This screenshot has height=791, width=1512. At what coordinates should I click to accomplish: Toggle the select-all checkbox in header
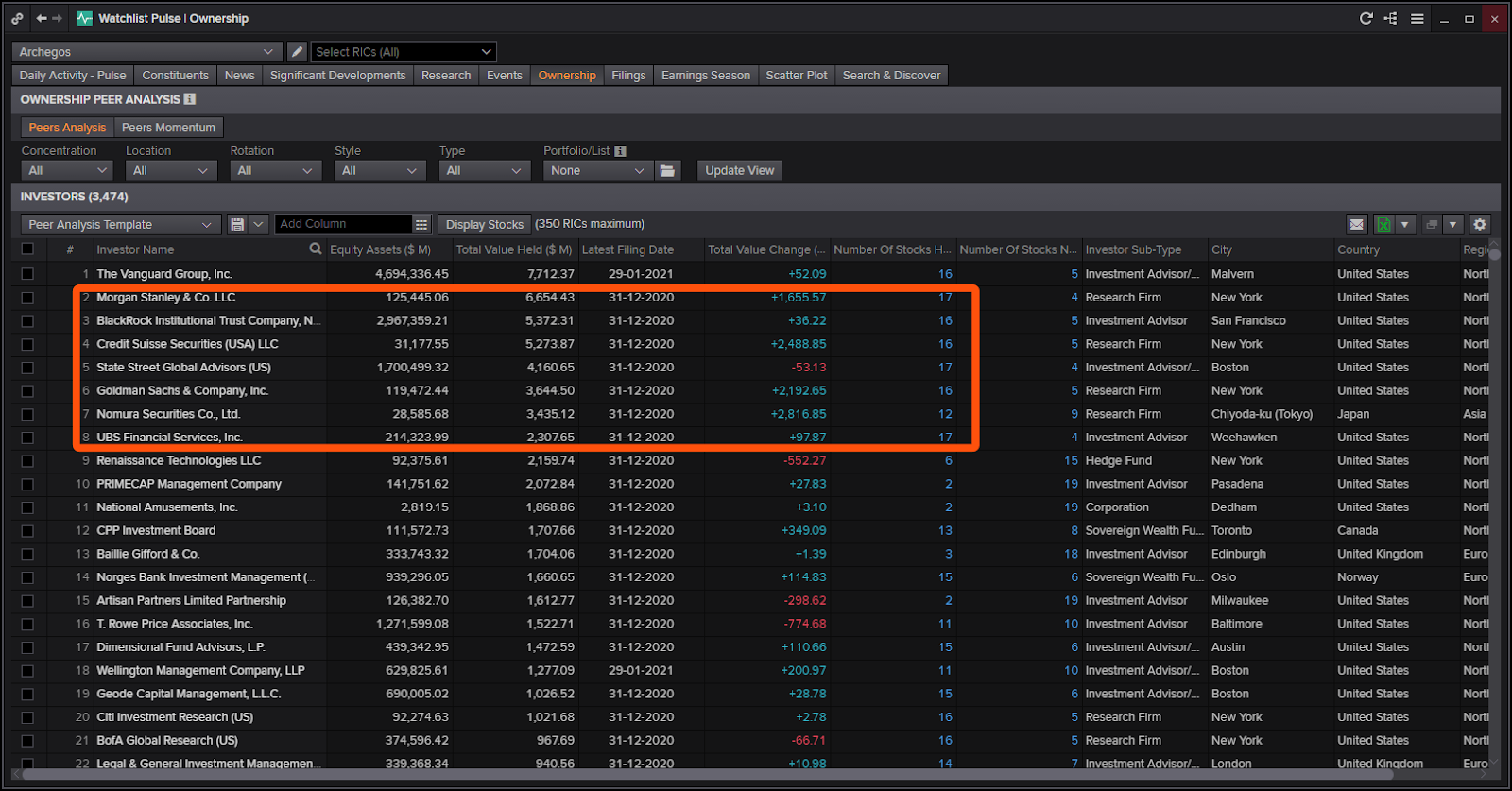pos(27,249)
